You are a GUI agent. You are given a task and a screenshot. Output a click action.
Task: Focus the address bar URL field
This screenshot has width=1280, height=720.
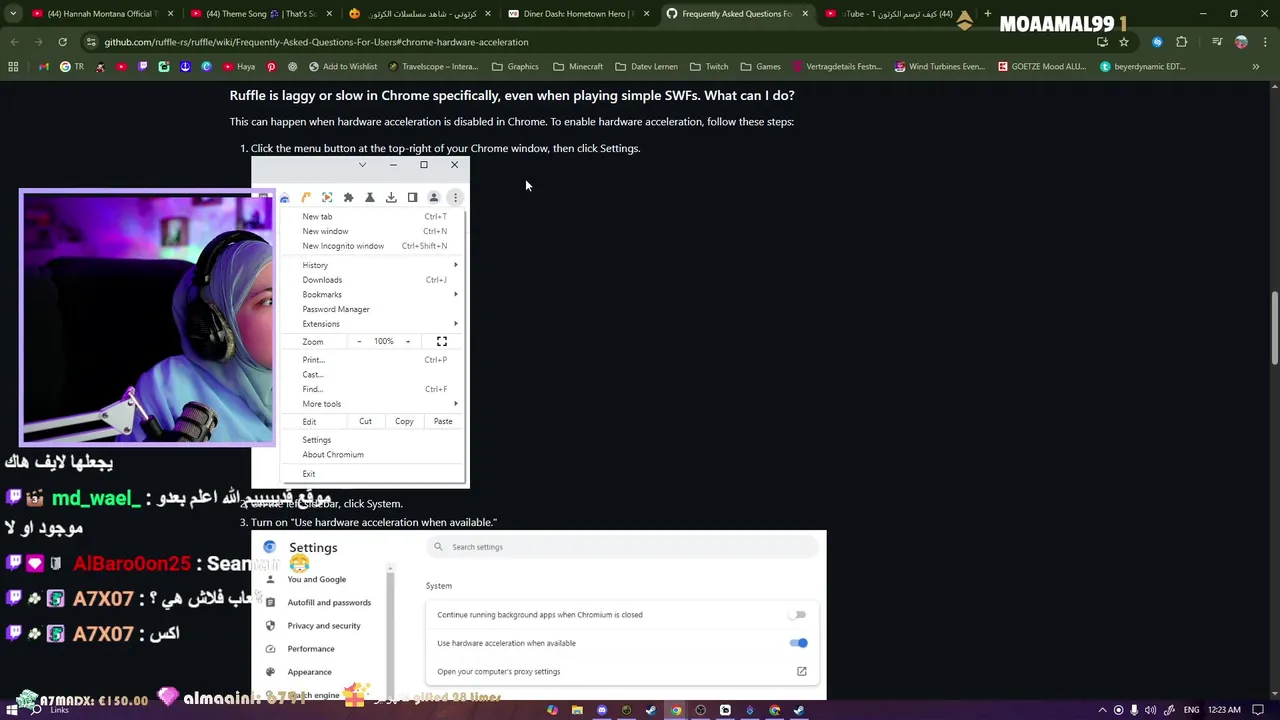click(x=590, y=42)
